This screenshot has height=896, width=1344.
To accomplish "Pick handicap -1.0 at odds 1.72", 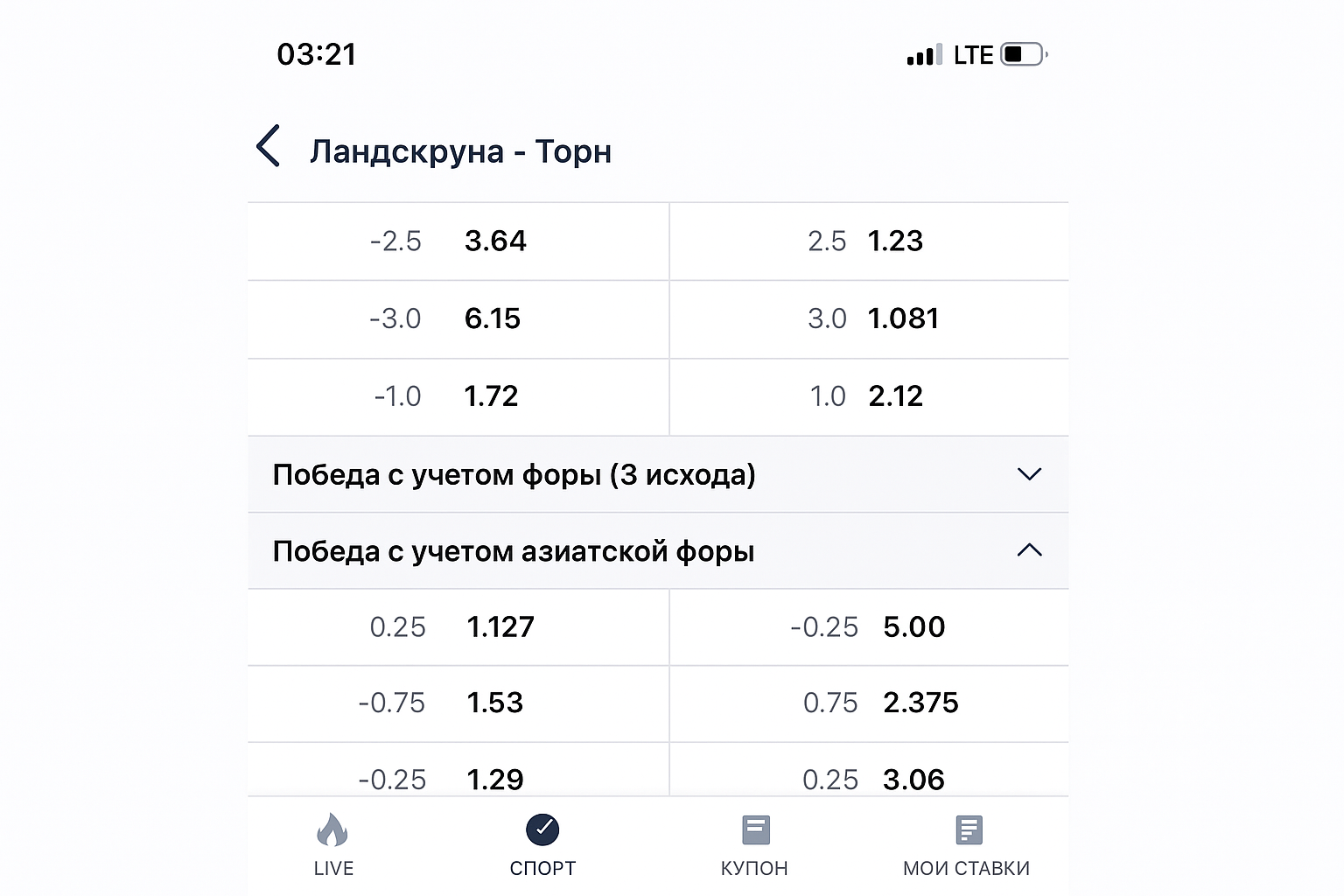I will (458, 396).
